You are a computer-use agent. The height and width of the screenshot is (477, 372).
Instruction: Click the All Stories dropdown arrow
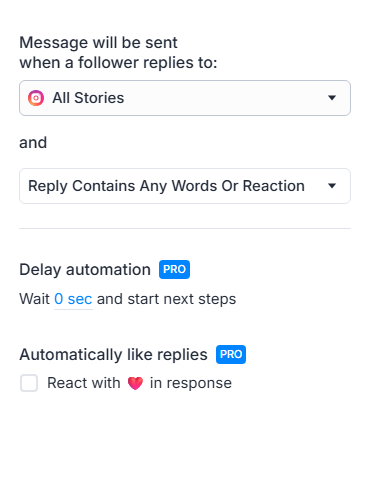332,98
